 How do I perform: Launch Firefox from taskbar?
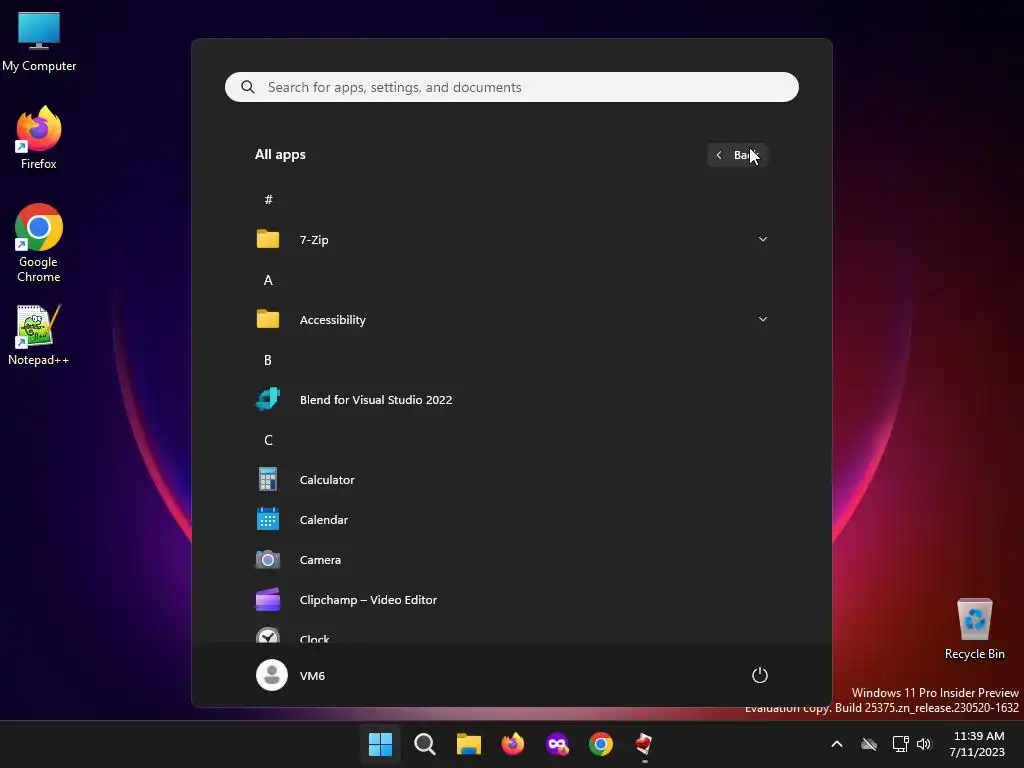(x=513, y=743)
